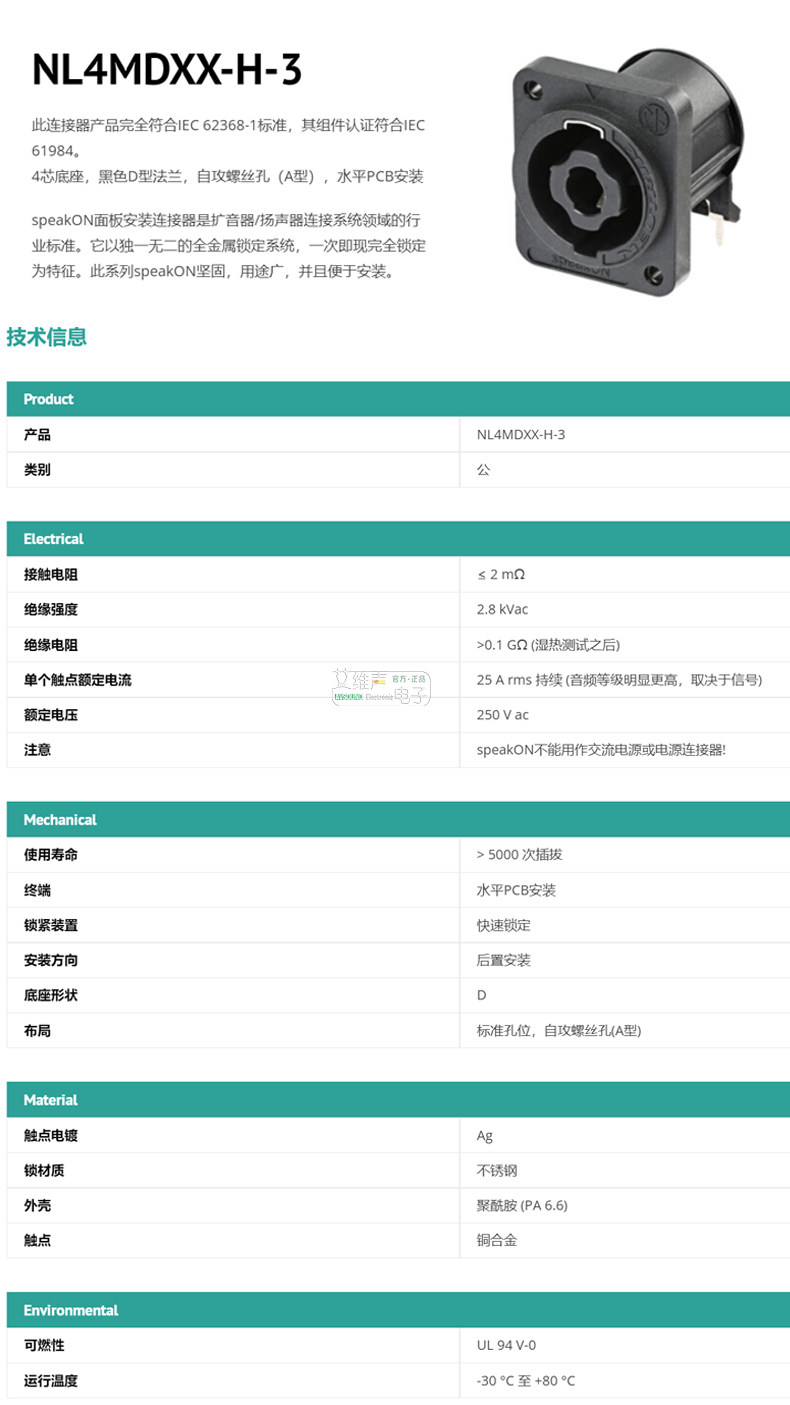Click the speakON面板安装连接器 description paragraph

pyautogui.click(x=229, y=245)
